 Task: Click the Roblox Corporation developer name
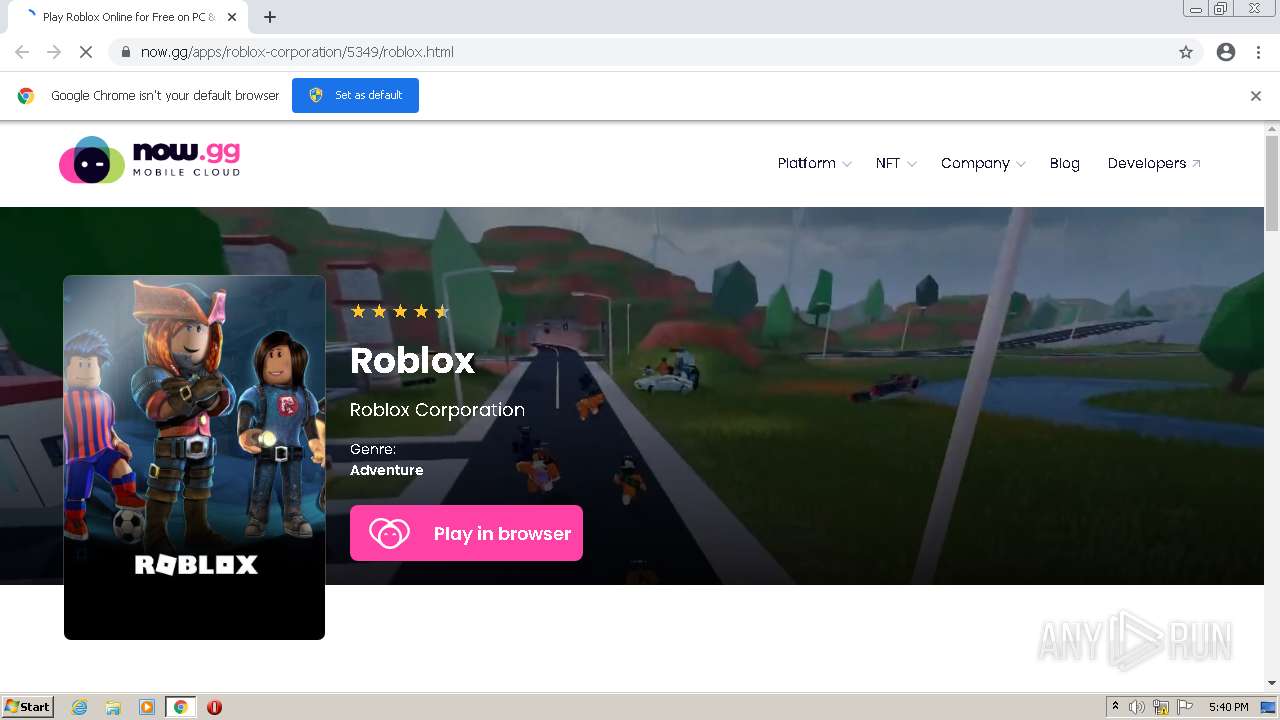coord(437,410)
